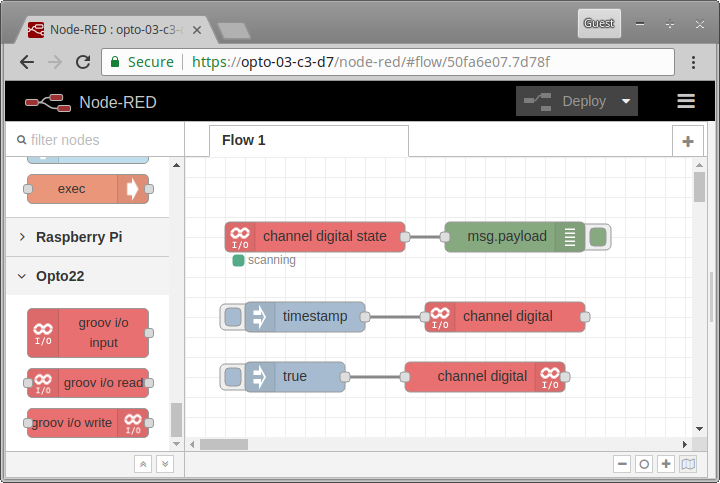Viewport: 720px width, 483px height.
Task: Expand all palette categories double-down arrow
Action: pos(165,464)
